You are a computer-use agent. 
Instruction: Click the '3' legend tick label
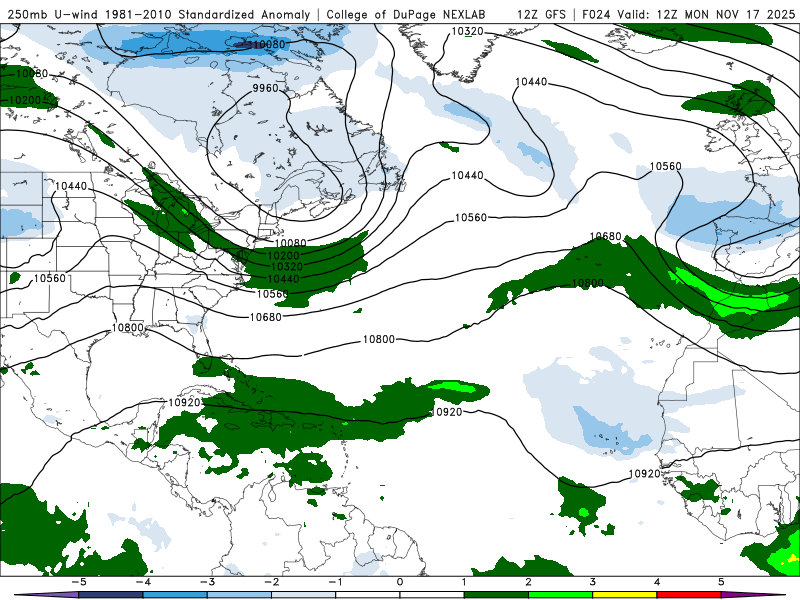point(593,582)
